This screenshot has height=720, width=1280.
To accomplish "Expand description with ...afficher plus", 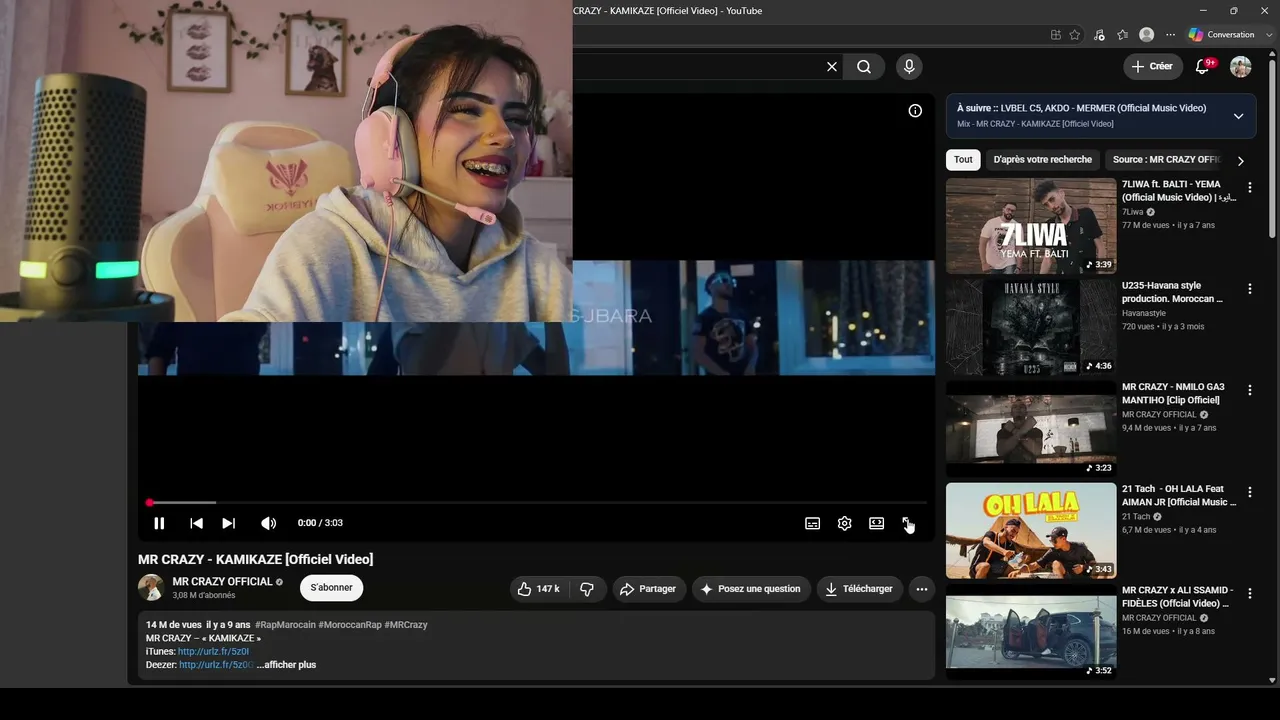I will [x=286, y=665].
